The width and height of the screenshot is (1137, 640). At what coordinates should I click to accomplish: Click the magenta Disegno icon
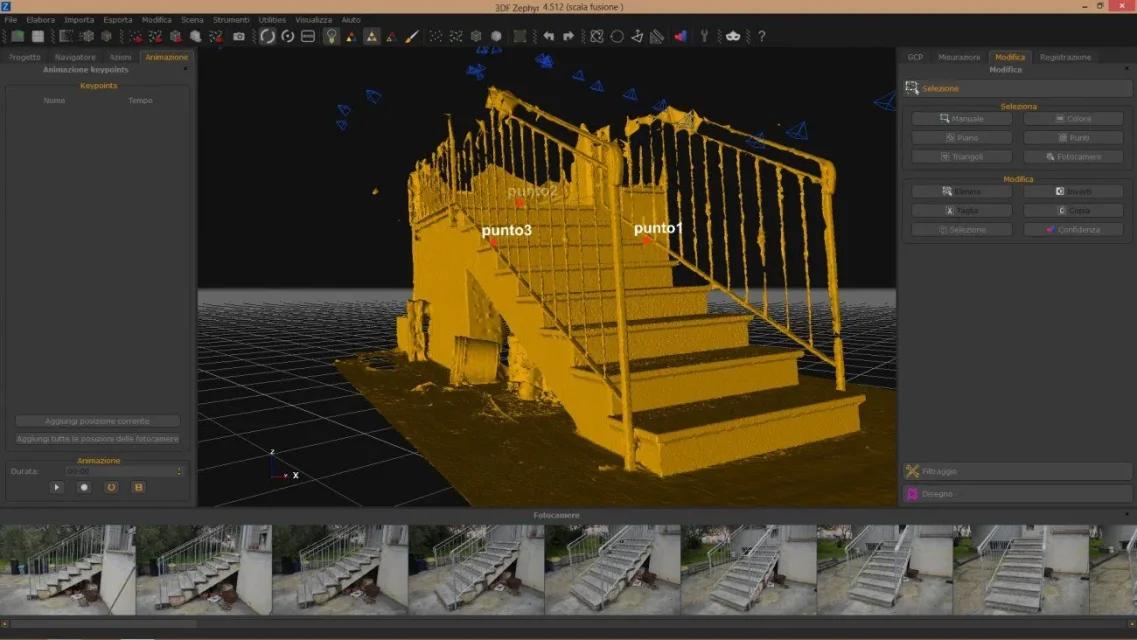(x=912, y=494)
